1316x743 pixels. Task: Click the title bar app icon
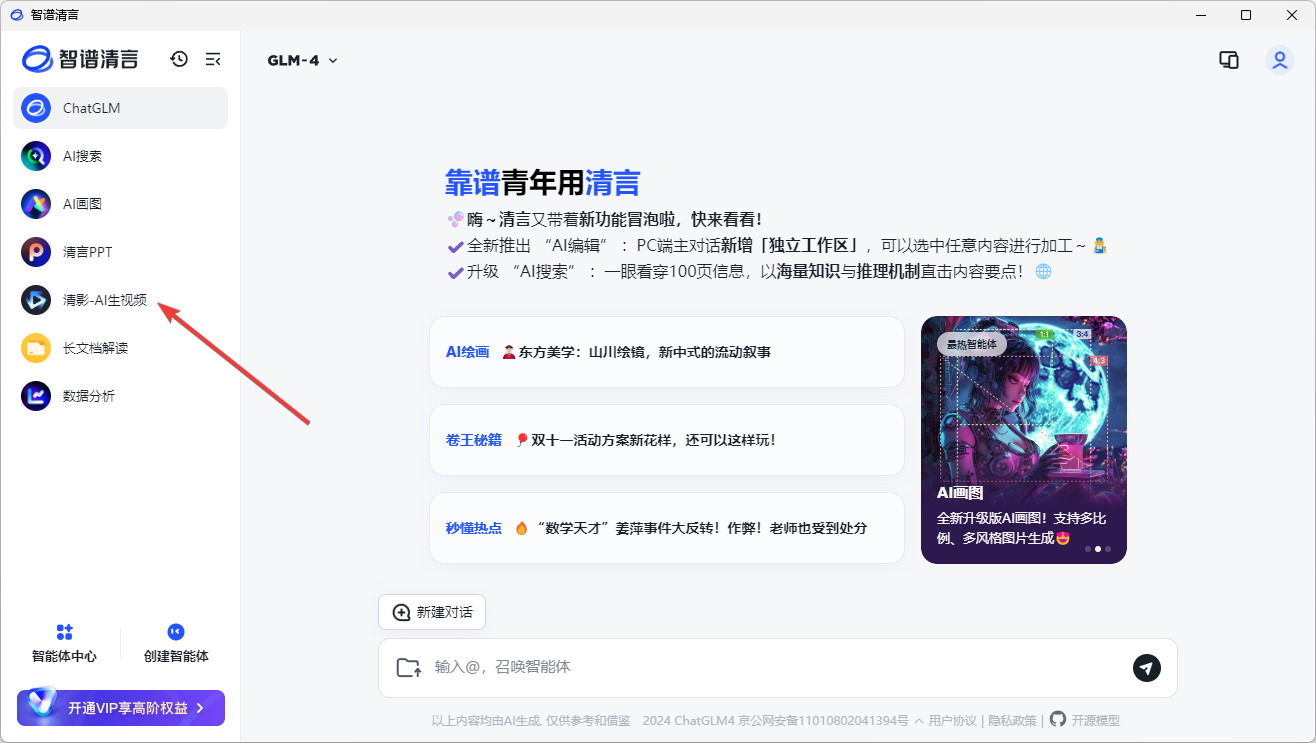click(x=17, y=15)
